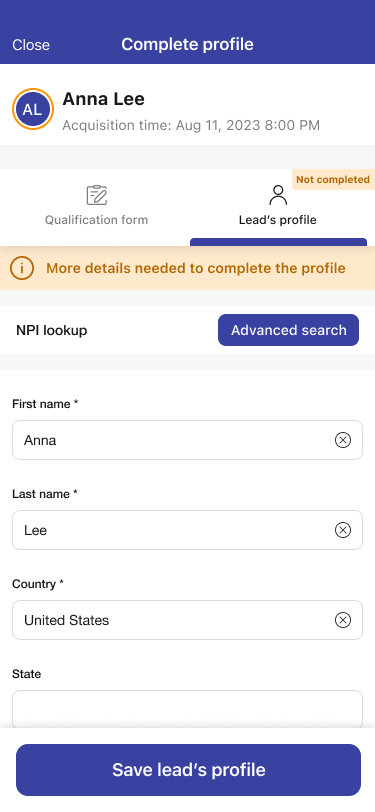The height and width of the screenshot is (812, 375).
Task: Tap the Qualification form notepad icon
Action: tap(96, 195)
